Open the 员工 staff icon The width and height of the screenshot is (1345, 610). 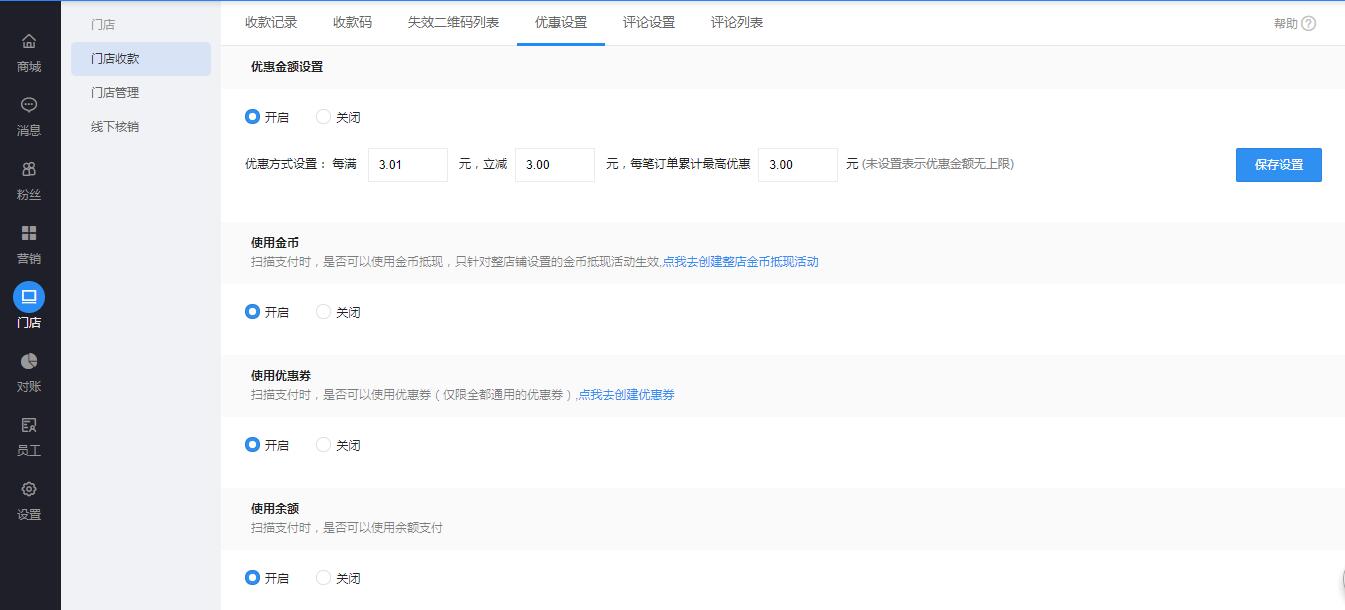[x=29, y=425]
